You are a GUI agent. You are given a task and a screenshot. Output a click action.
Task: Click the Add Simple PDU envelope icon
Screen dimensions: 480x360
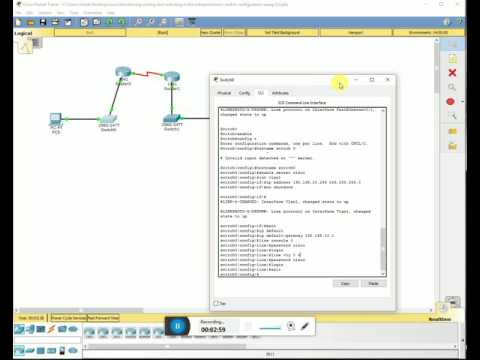click(x=452, y=131)
